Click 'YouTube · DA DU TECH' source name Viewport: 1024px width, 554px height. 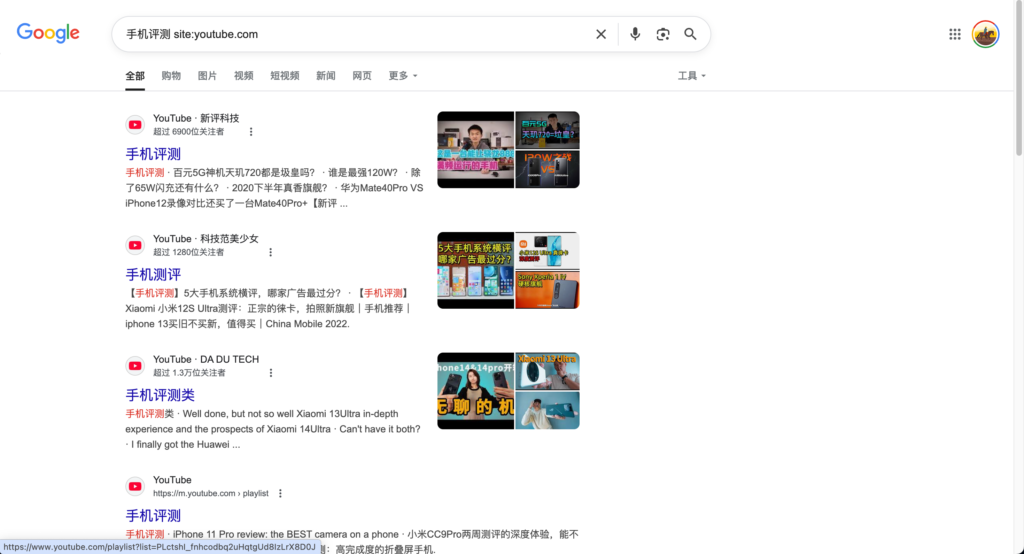coord(206,359)
